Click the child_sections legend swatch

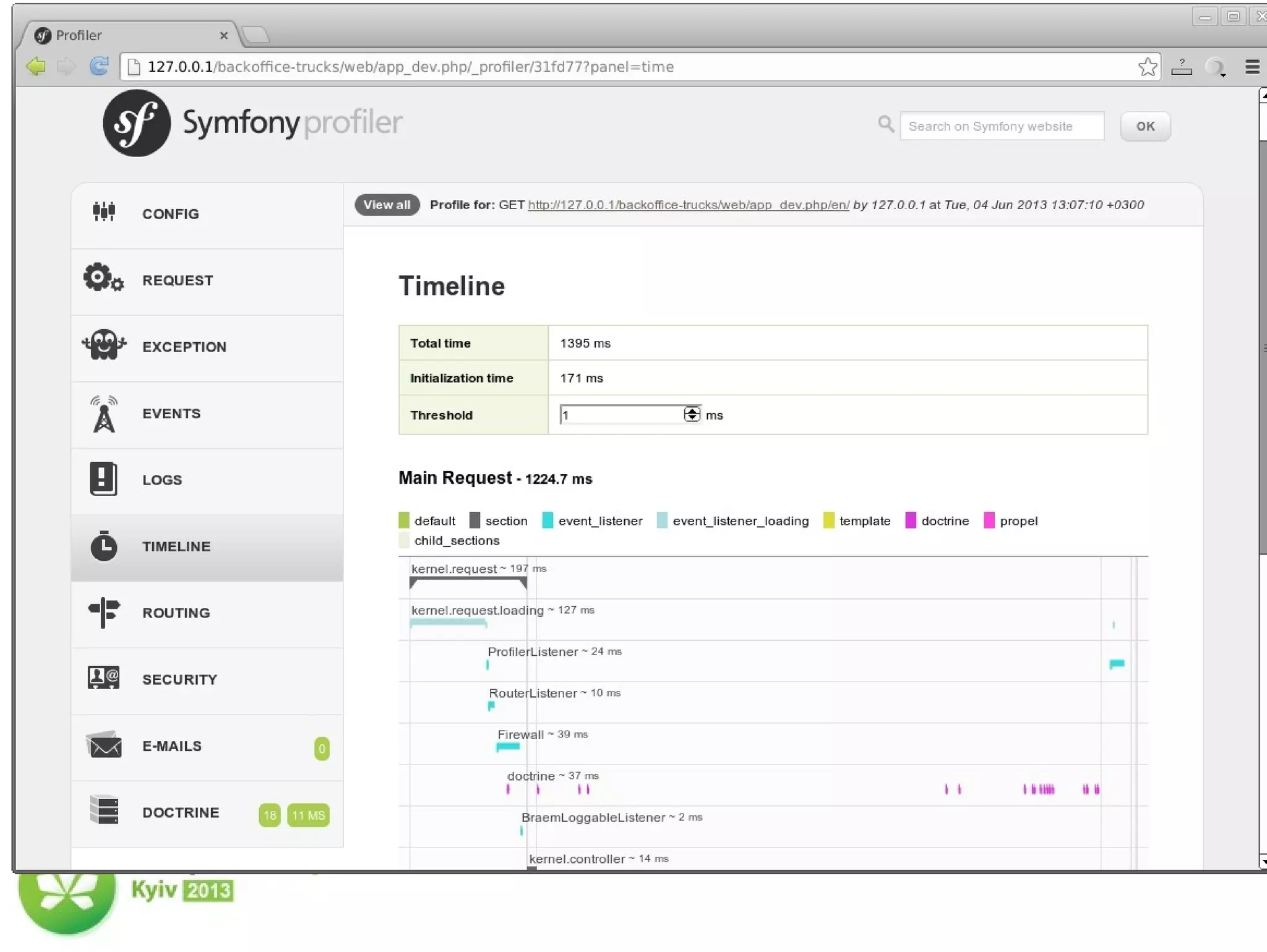point(404,540)
